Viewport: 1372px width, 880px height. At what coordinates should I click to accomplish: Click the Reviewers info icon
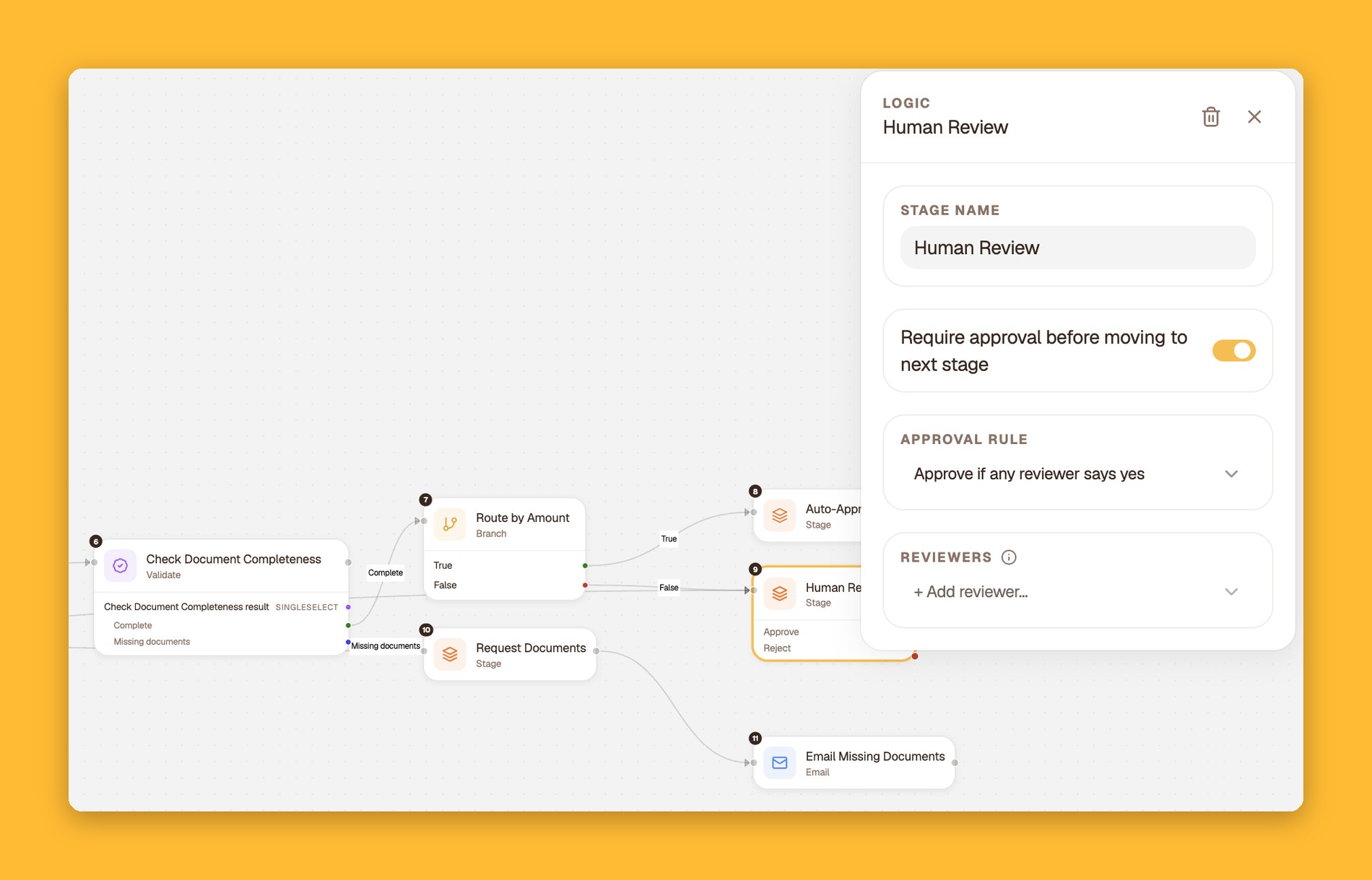pyautogui.click(x=1009, y=557)
